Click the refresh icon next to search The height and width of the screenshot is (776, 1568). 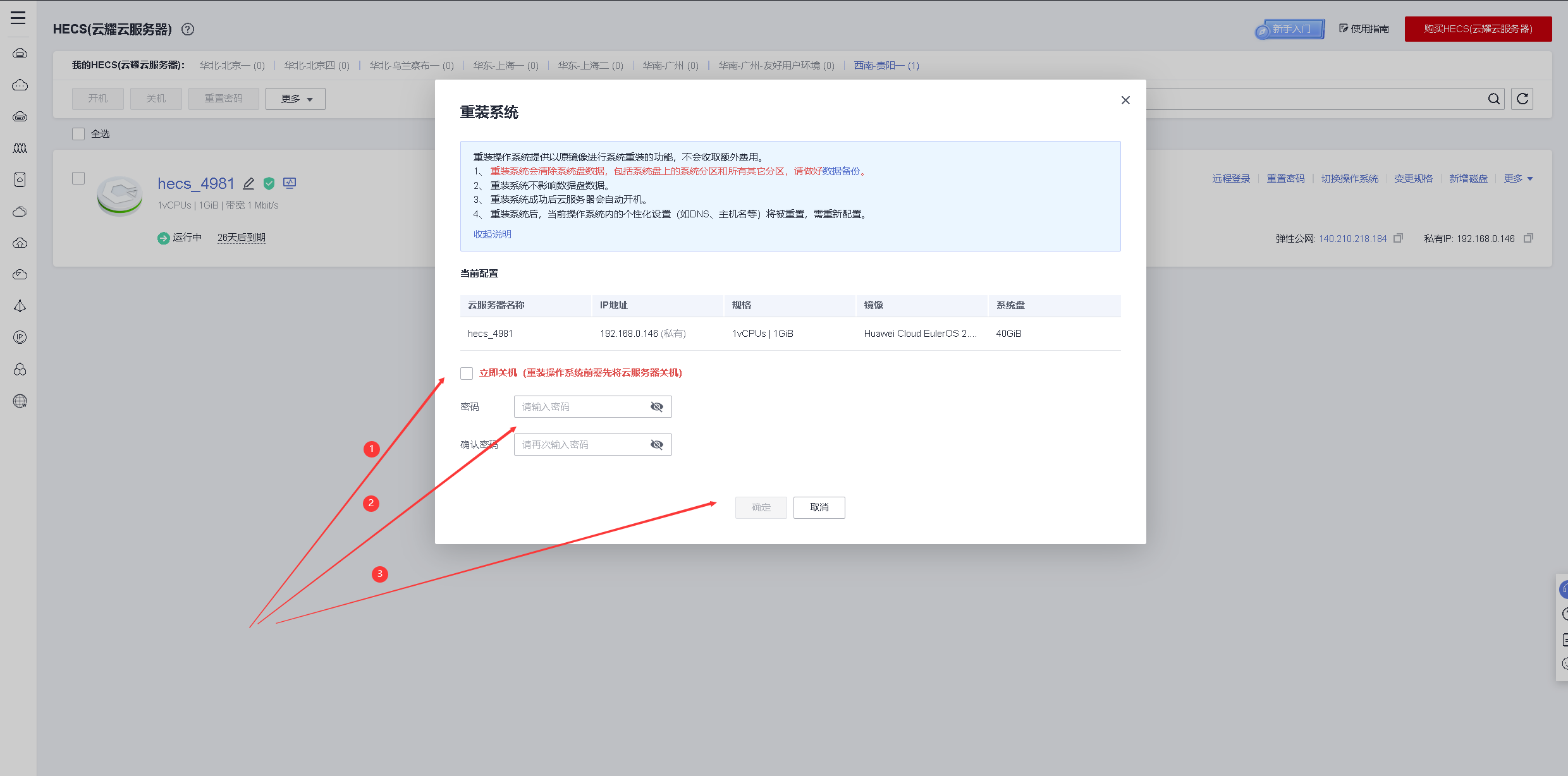[1522, 99]
